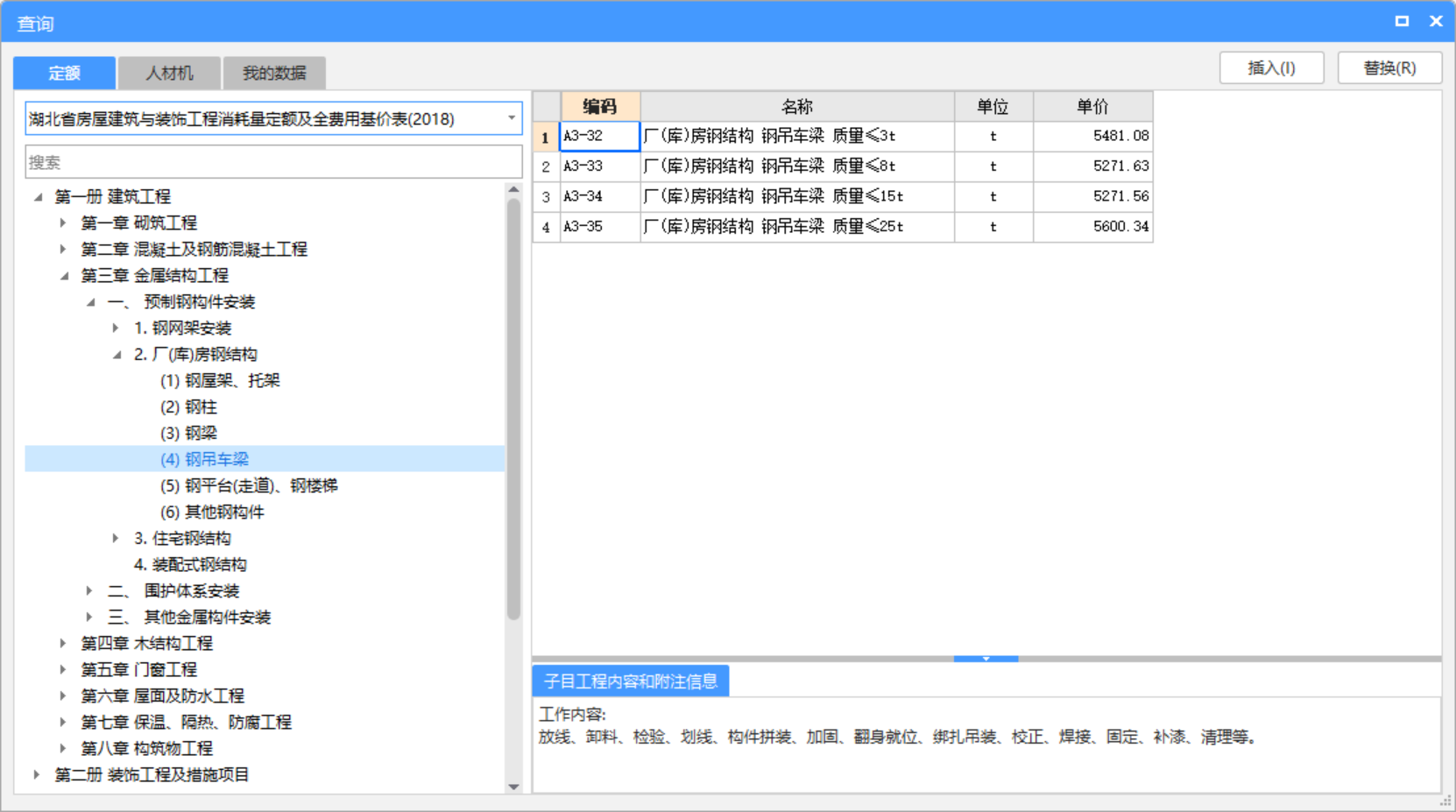Click the price cell 5481.08
Screen dimensions: 1456x812
[1092, 136]
